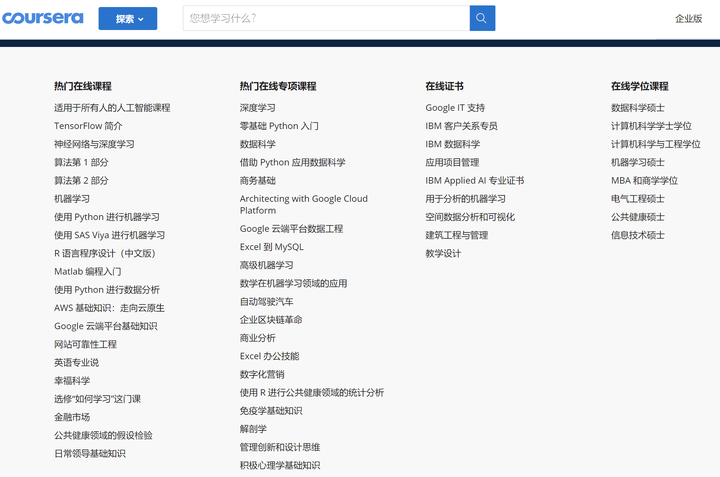Open 商务基础 link

pos(258,180)
